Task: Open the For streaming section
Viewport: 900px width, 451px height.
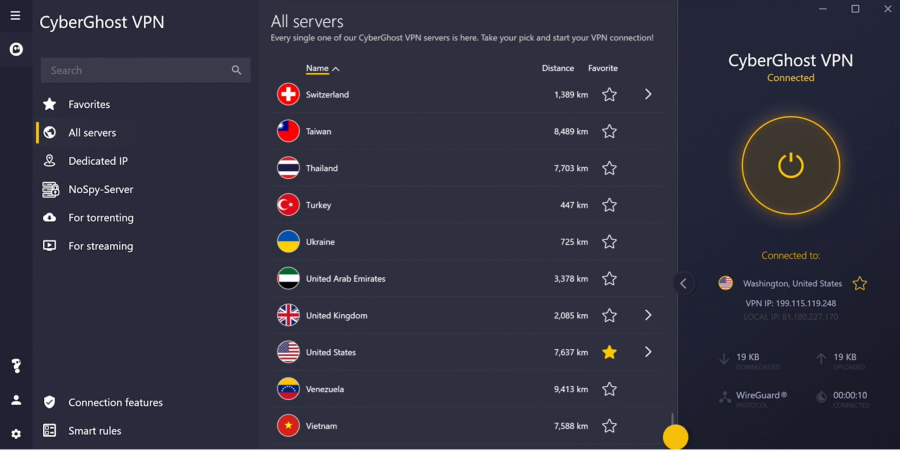Action: coord(100,246)
